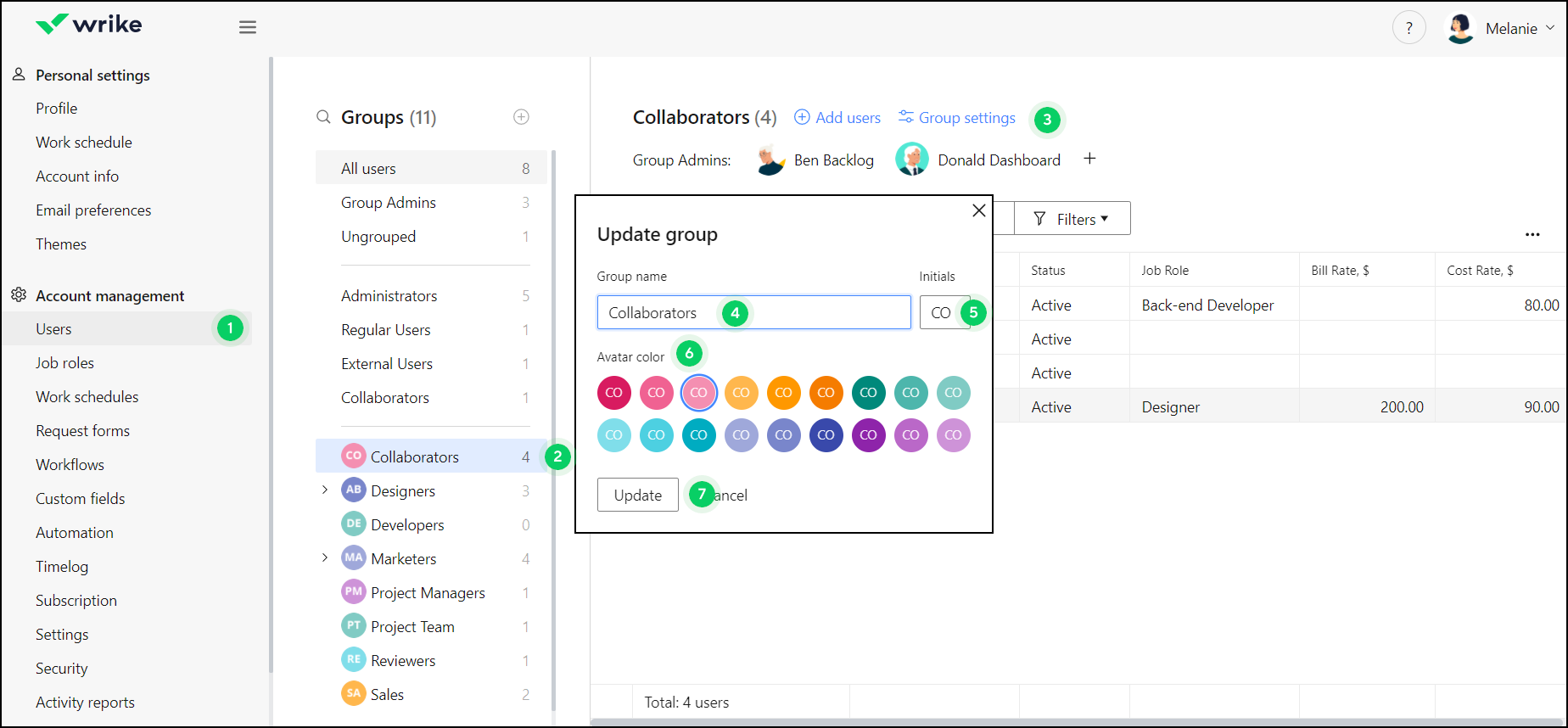Click Ben Backlog's avatar
Screen dimensions: 1568x728
tap(770, 160)
